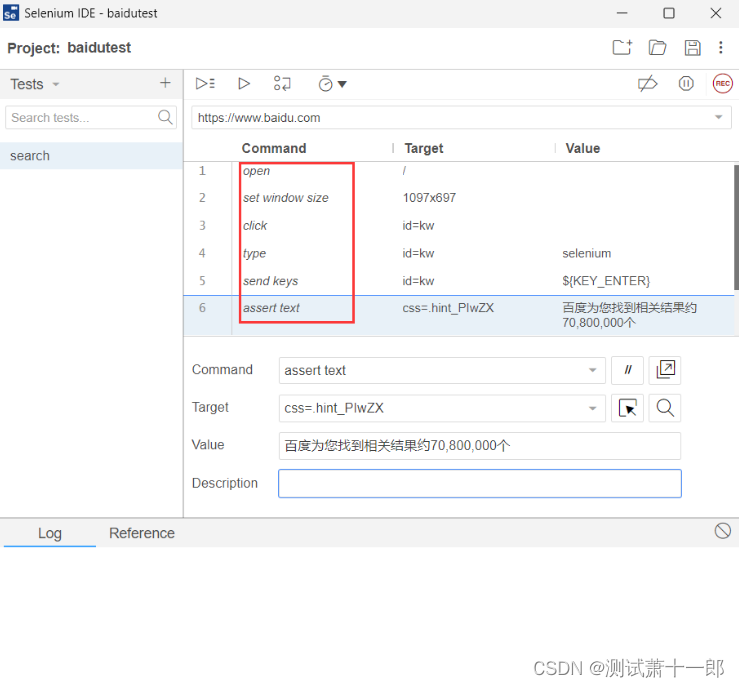Screen dimensions: 739x688
Task: Select the 'type' command row
Action: (459, 254)
